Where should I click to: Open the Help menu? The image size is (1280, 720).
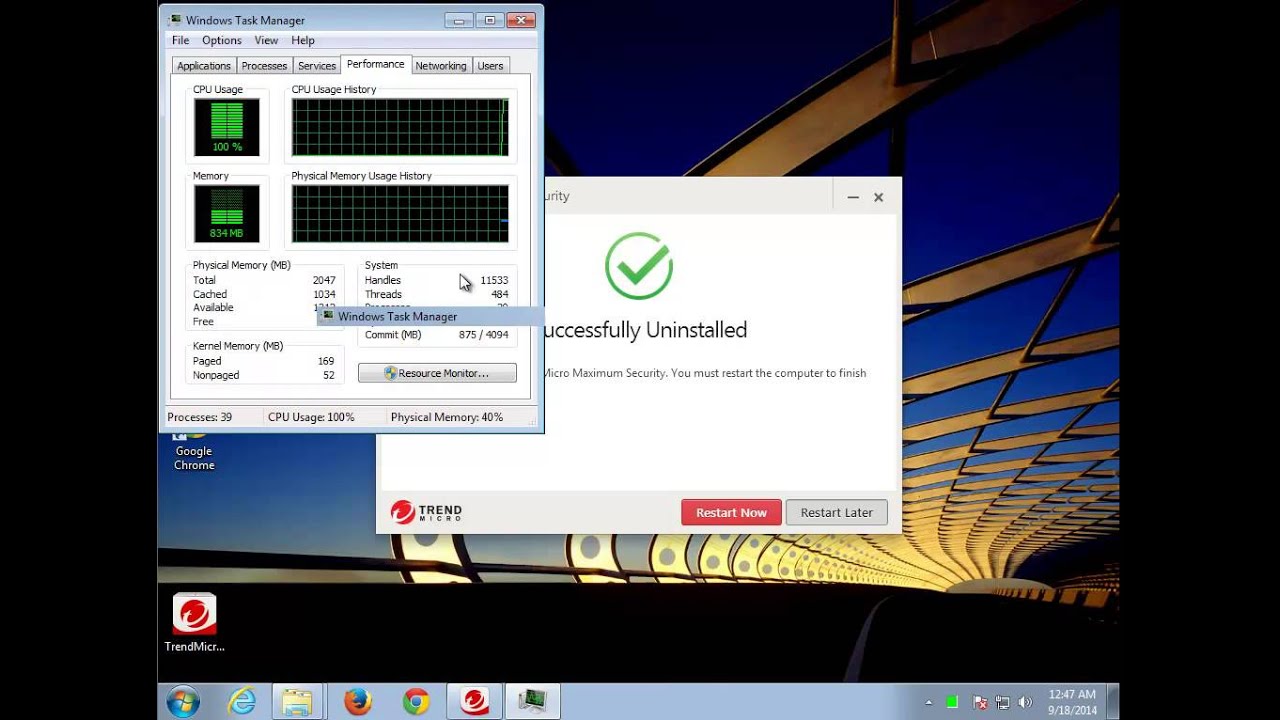[x=303, y=40]
